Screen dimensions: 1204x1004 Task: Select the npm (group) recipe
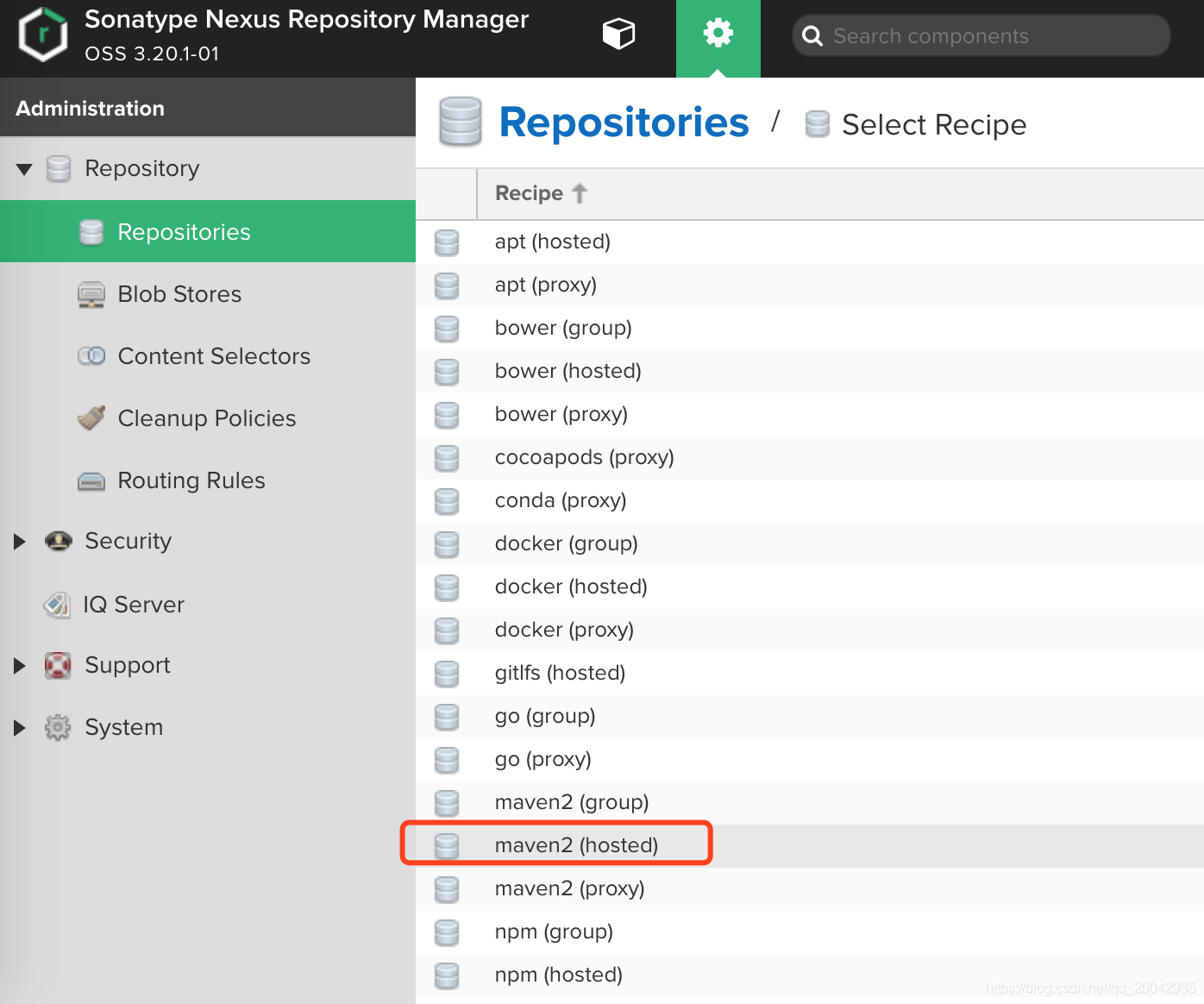click(810, 932)
